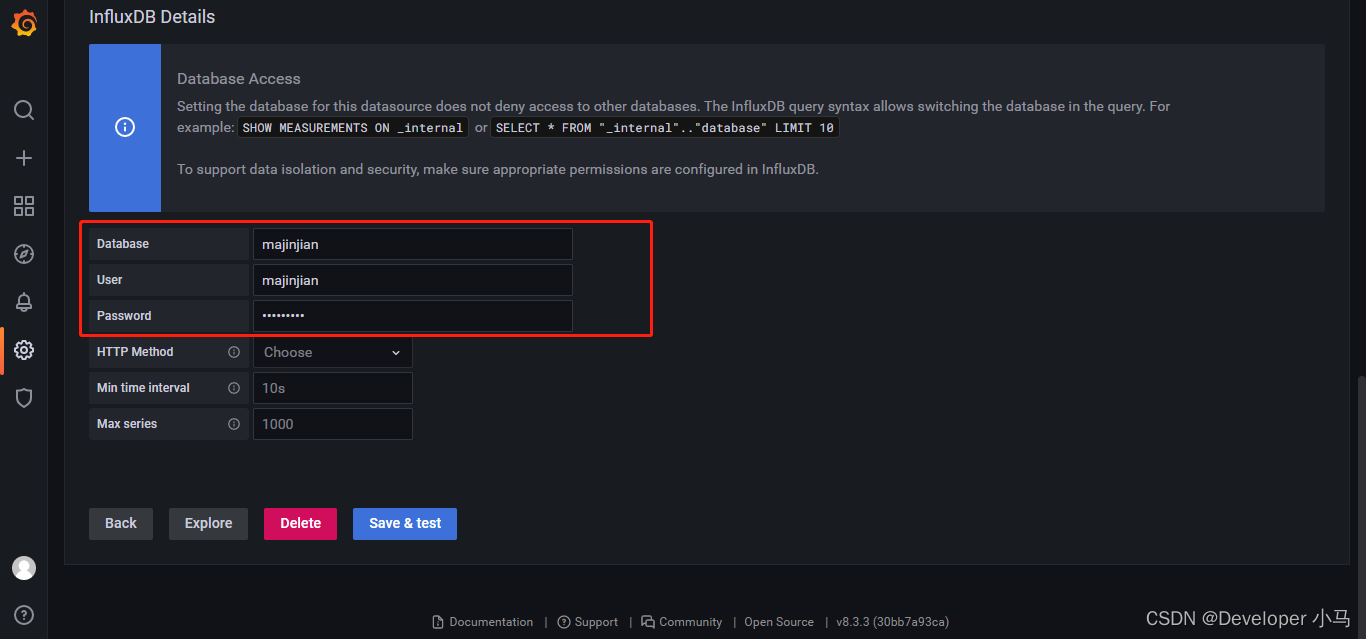Focus the Database input field
Screen dimensions: 1366x639
point(412,244)
